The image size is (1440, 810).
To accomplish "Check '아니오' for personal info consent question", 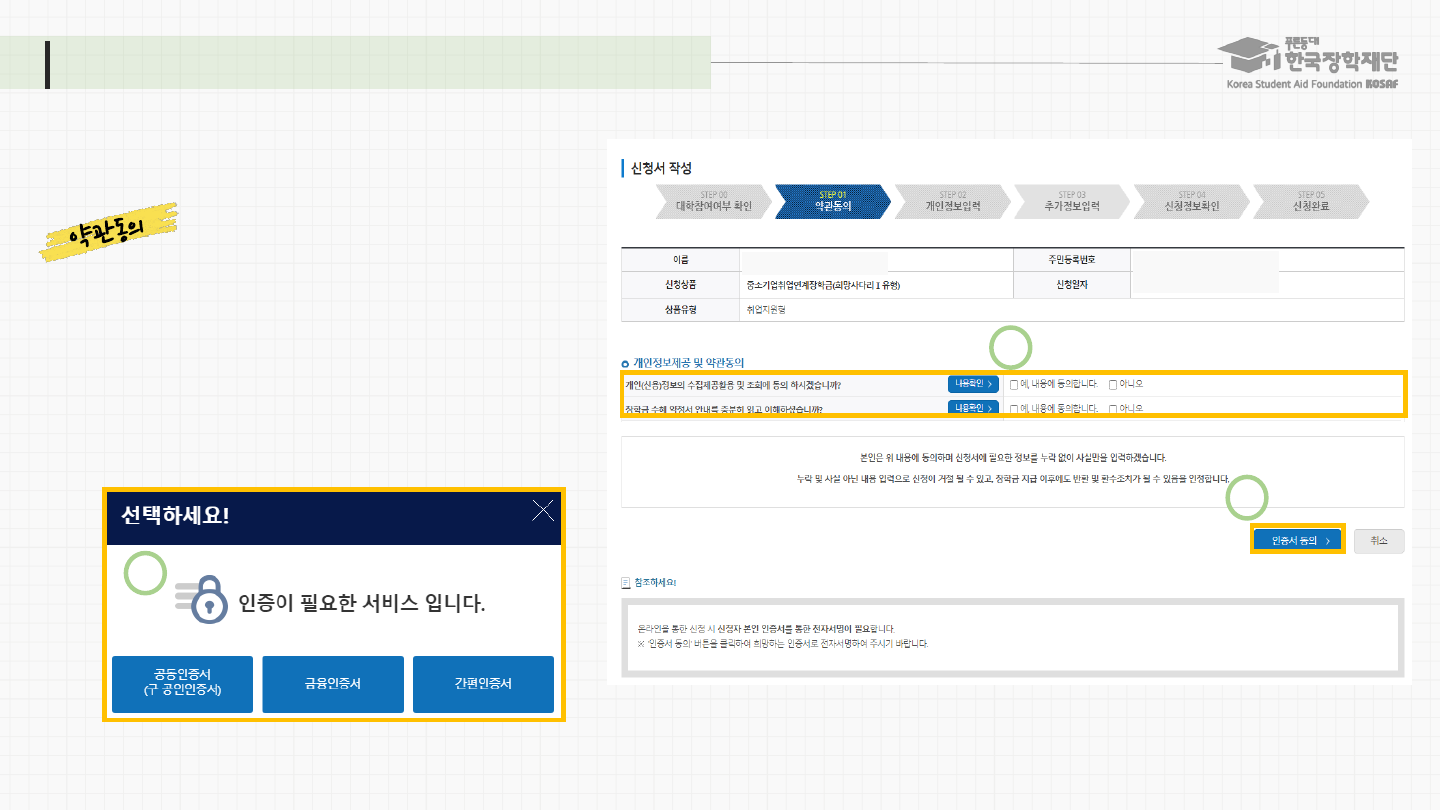I will [1113, 384].
